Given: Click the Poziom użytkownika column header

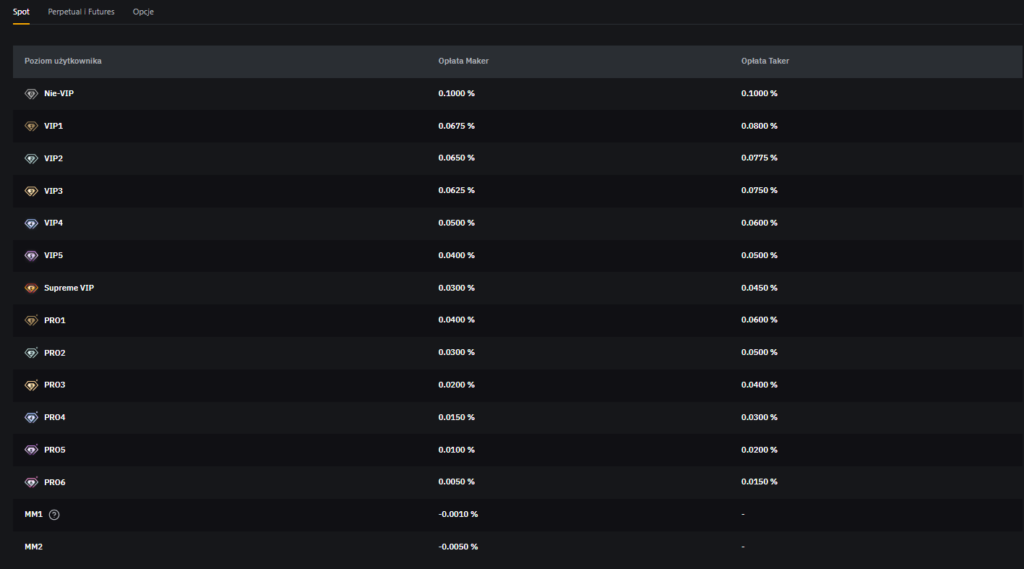Looking at the screenshot, I should pyautogui.click(x=63, y=61).
